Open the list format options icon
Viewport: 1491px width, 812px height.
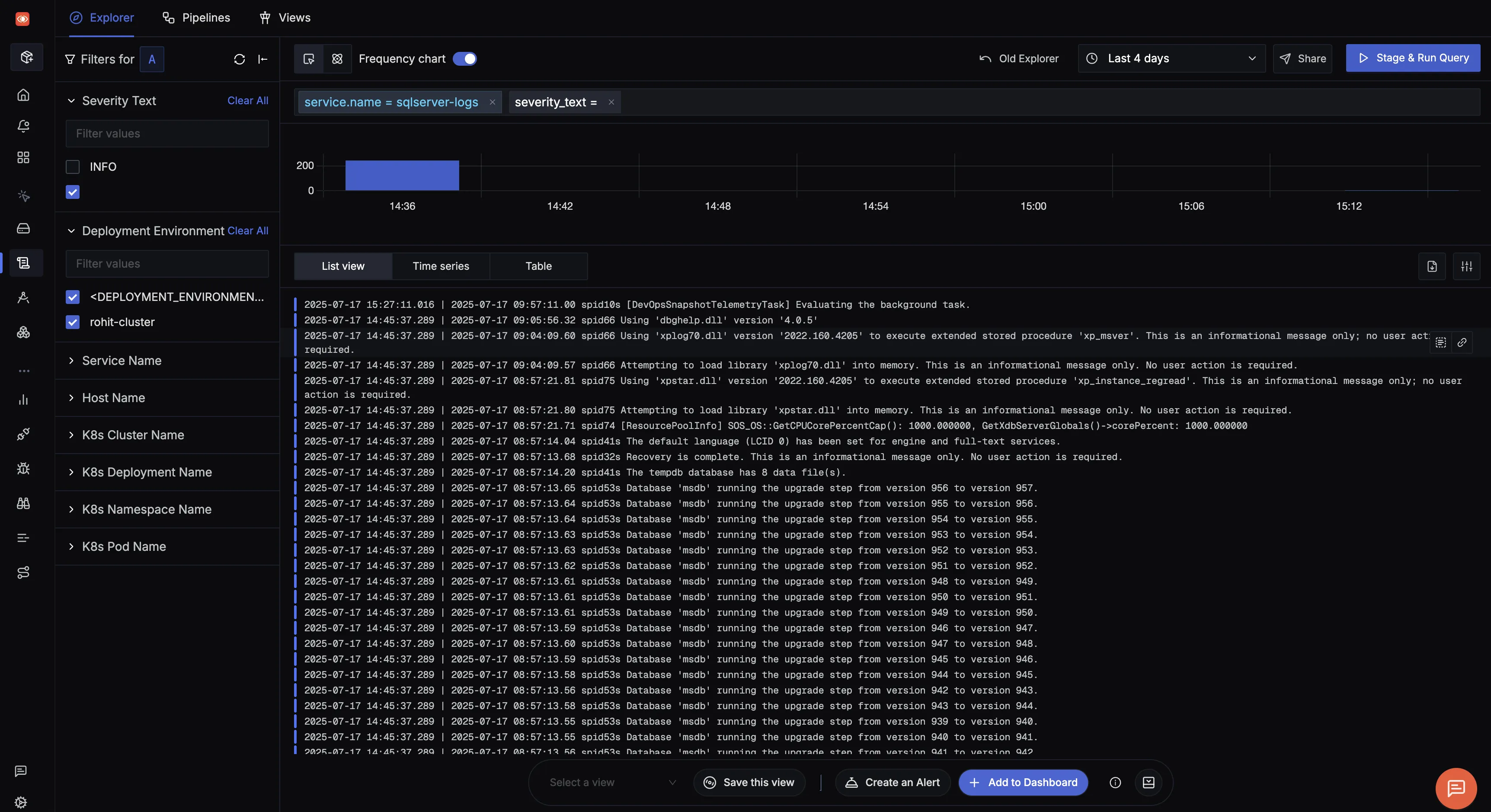(x=1466, y=266)
